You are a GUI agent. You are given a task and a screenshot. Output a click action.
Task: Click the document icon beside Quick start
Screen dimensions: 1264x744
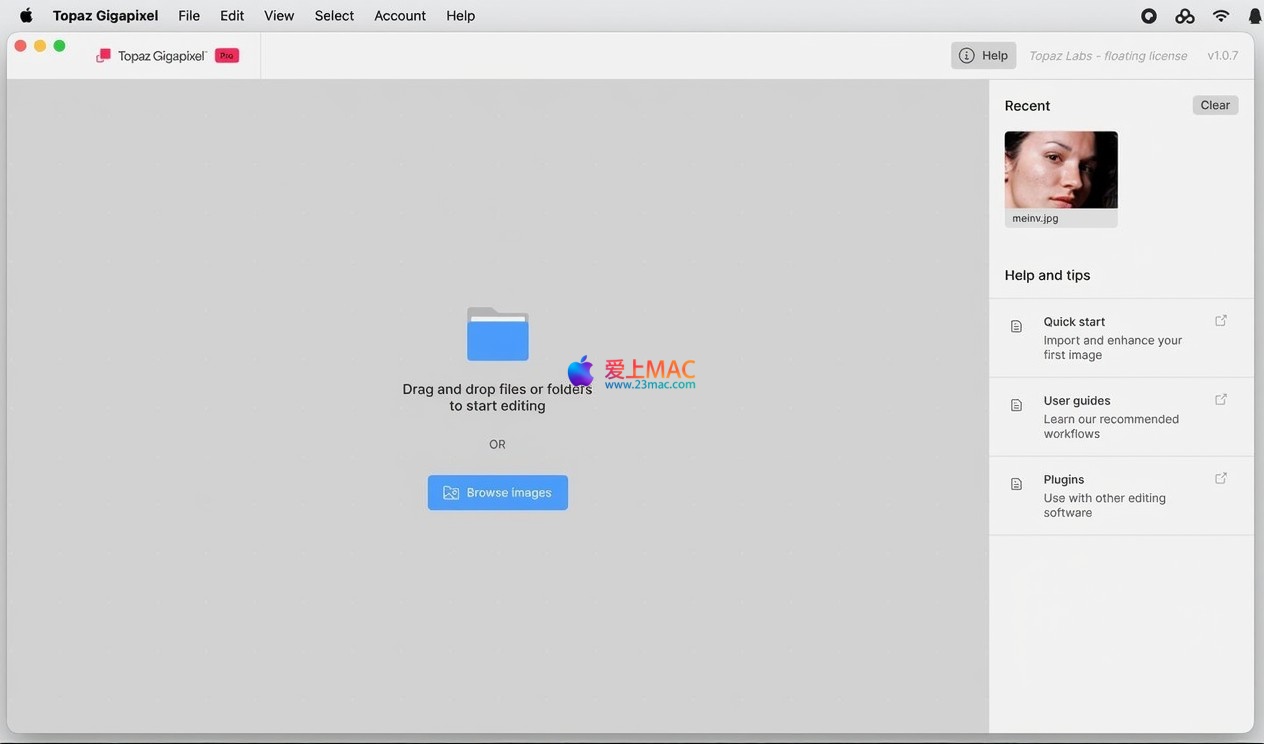point(1016,327)
